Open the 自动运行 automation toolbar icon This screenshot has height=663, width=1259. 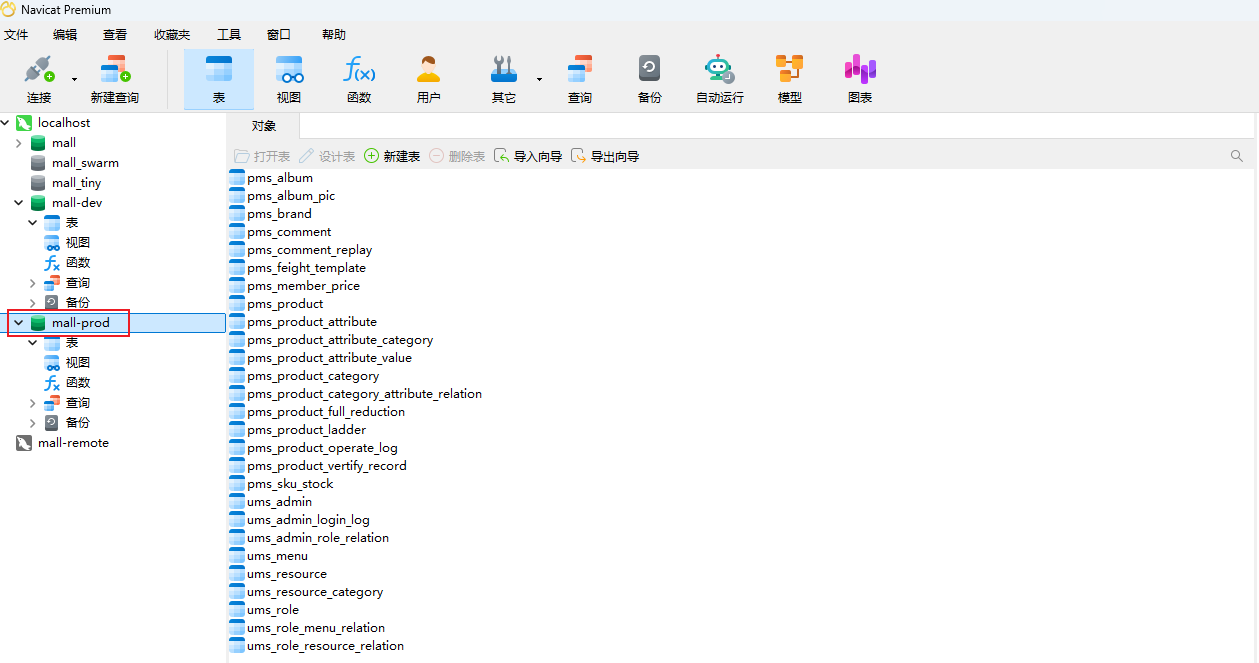pos(720,79)
